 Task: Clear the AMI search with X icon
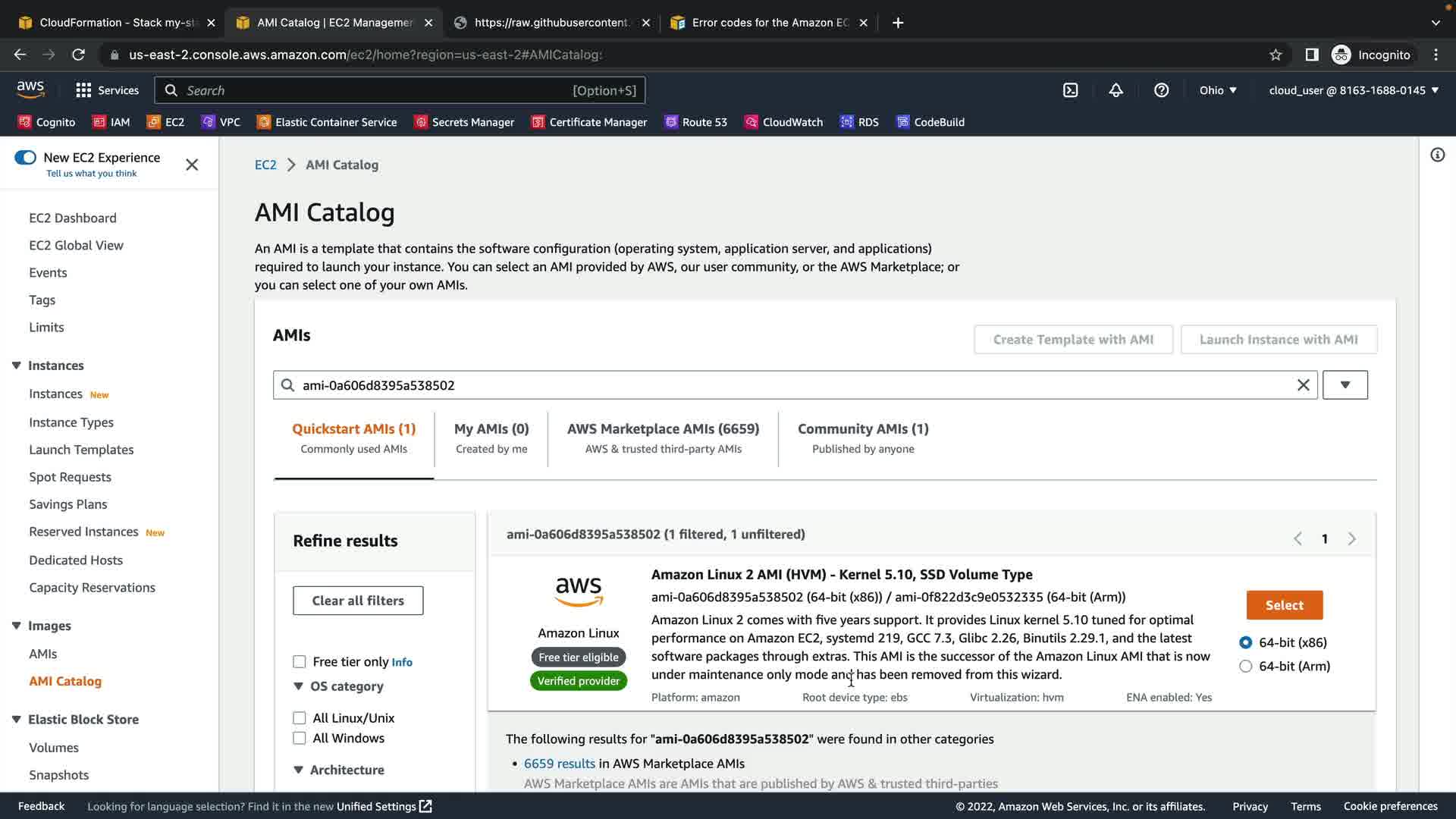[x=1303, y=385]
